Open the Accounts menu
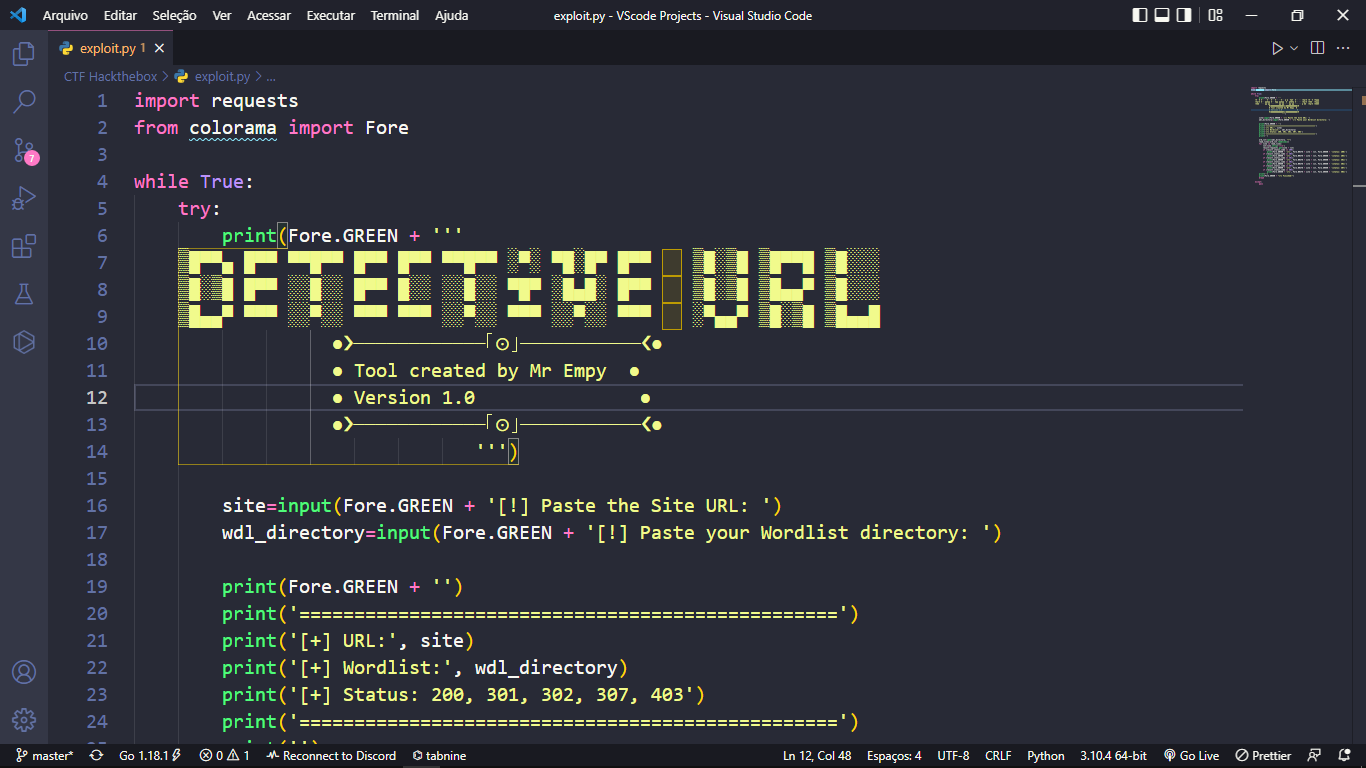Screen dimensions: 1366x768 (x=24, y=672)
